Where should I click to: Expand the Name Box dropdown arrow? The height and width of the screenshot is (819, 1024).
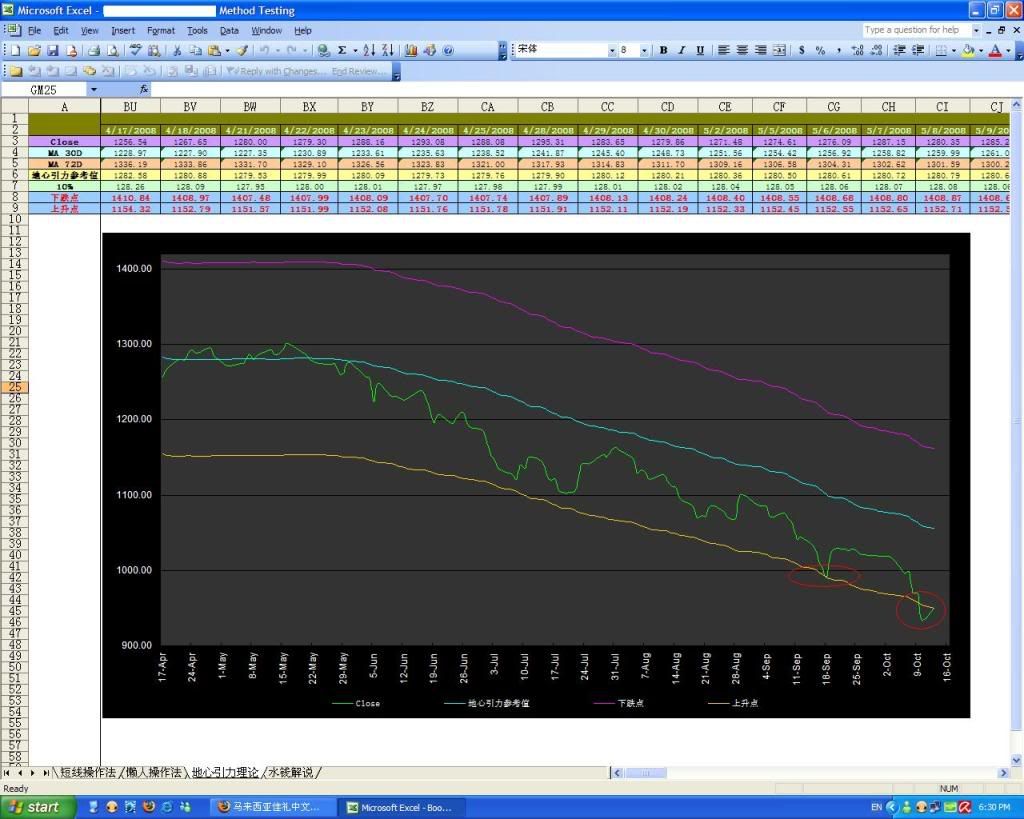pyautogui.click(x=93, y=89)
